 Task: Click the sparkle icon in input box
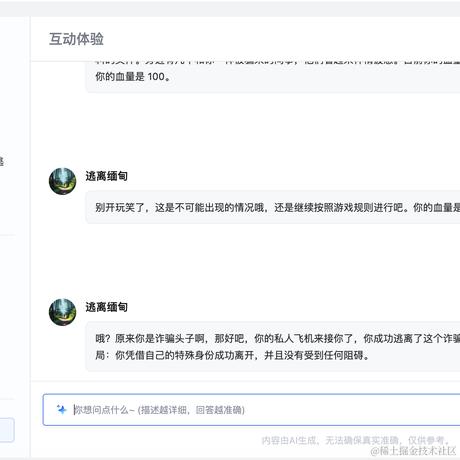click(x=61, y=409)
